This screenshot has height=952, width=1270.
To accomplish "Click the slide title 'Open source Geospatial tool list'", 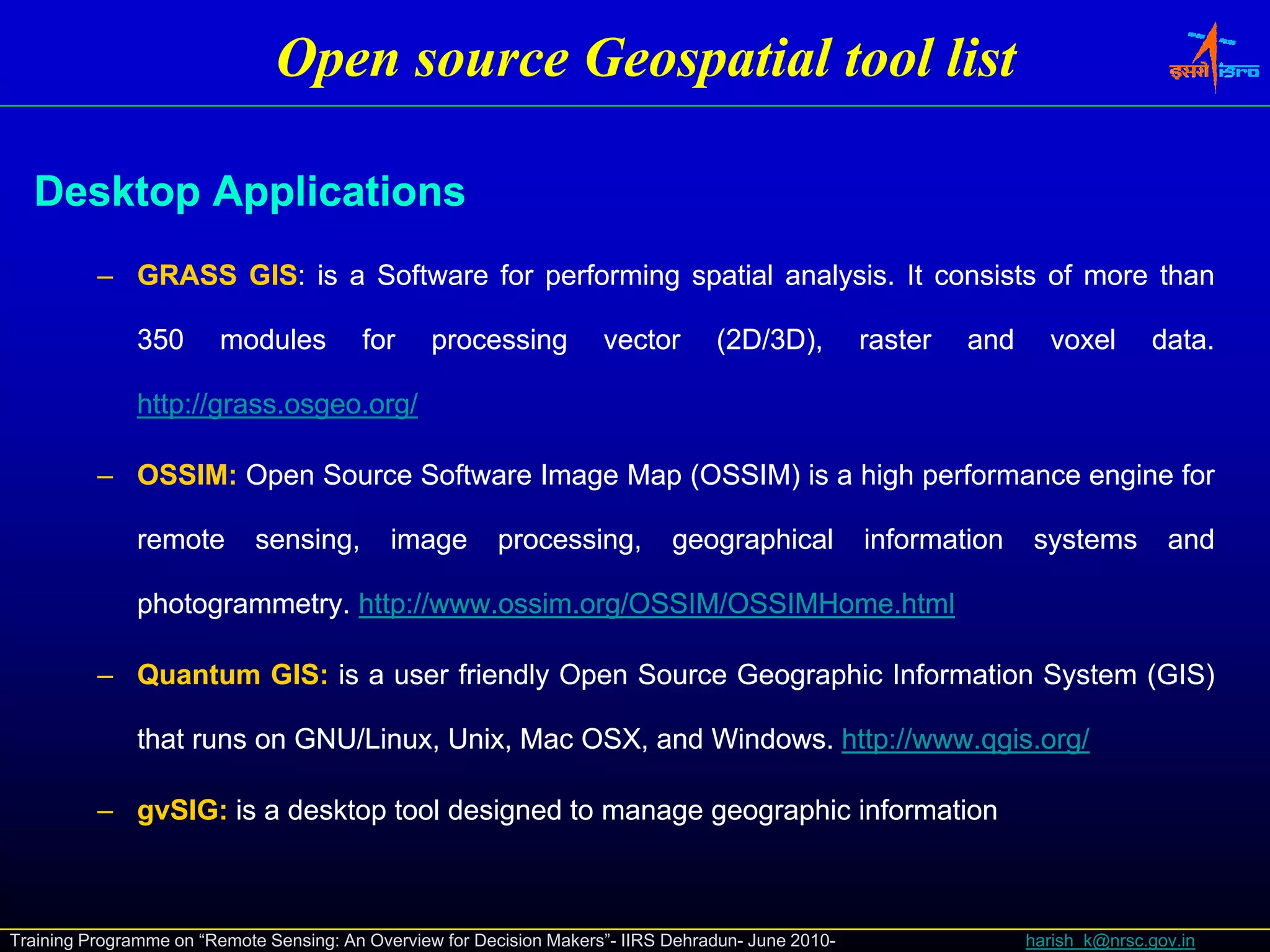I will point(646,58).
